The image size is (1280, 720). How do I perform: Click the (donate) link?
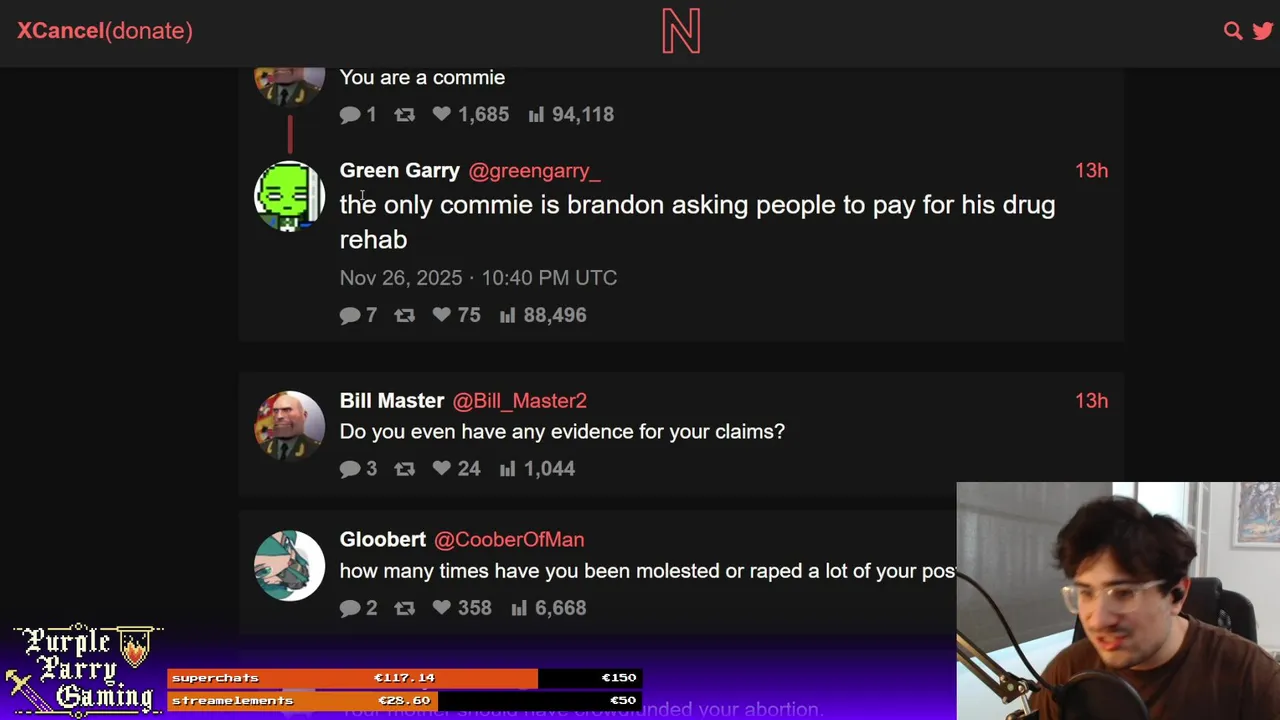coord(149,30)
